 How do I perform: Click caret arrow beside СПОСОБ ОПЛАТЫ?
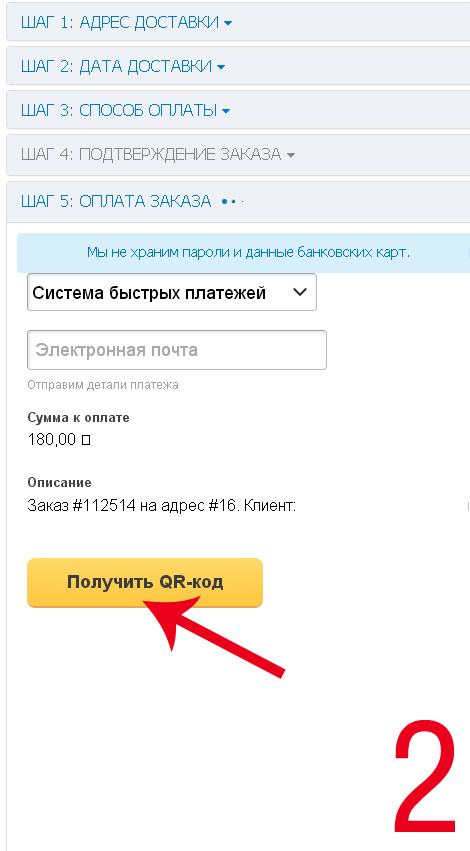pos(226,112)
